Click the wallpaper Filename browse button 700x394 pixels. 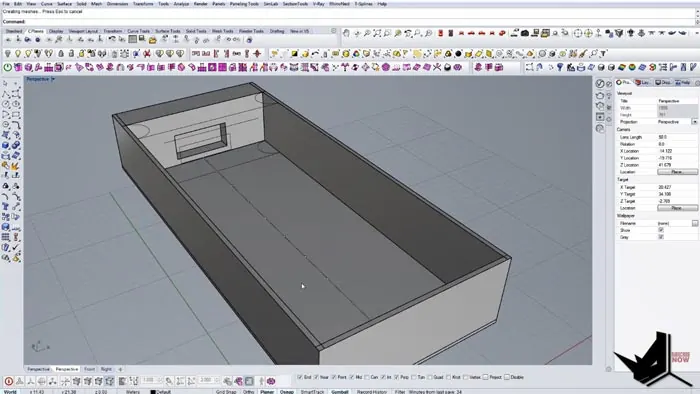point(695,223)
